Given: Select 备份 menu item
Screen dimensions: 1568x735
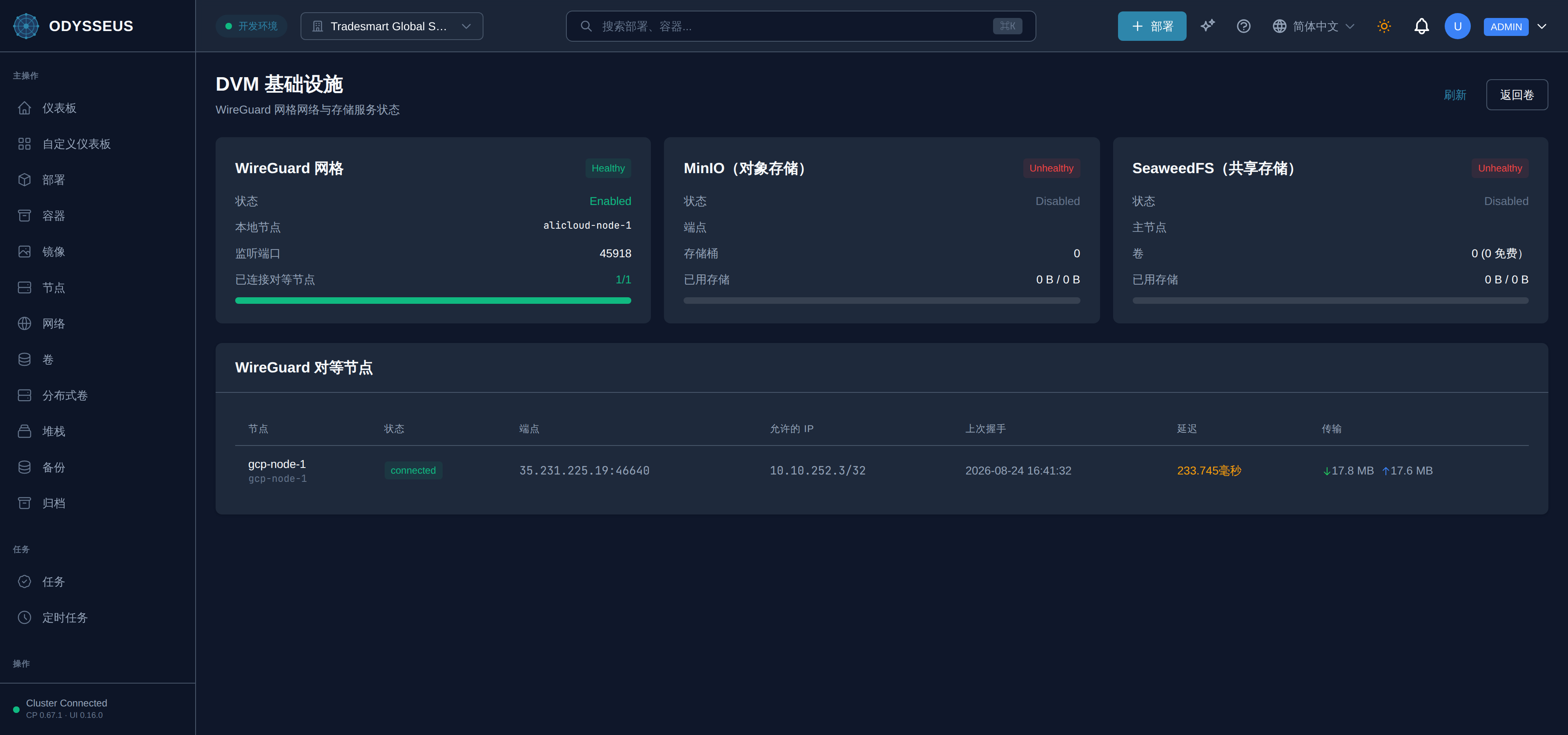Looking at the screenshot, I should 98,467.
